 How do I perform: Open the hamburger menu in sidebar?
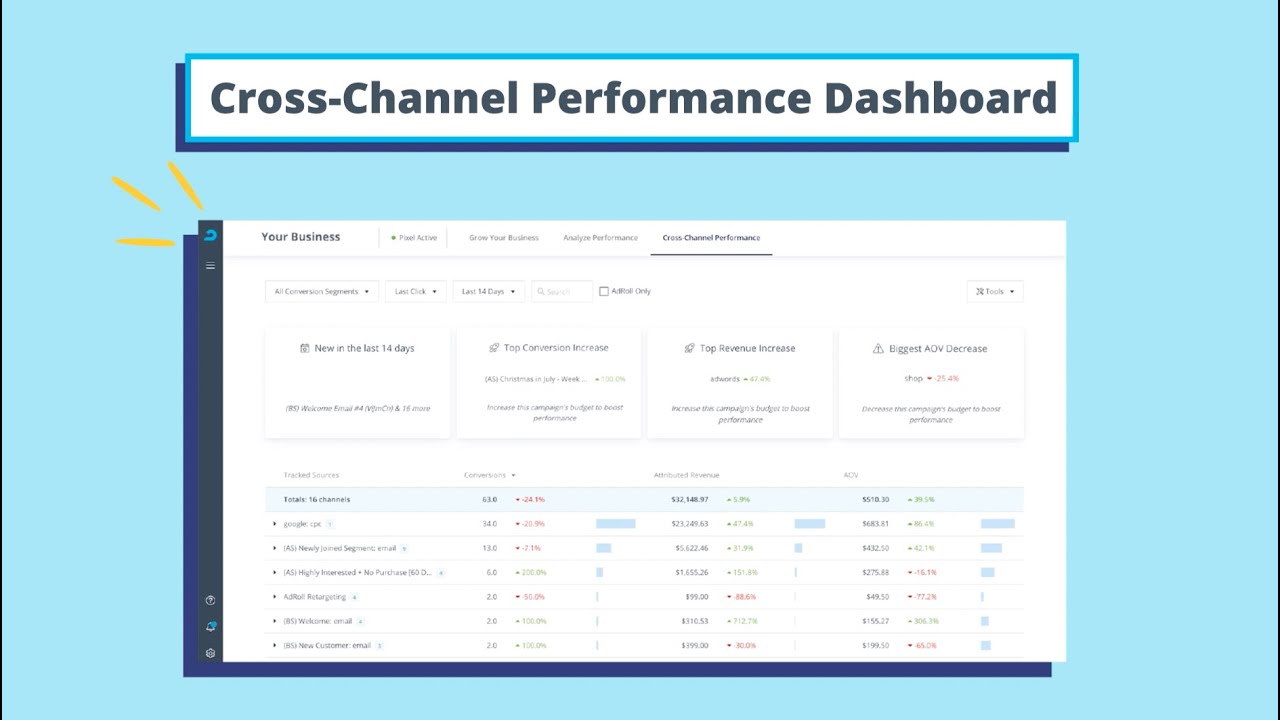click(210, 266)
